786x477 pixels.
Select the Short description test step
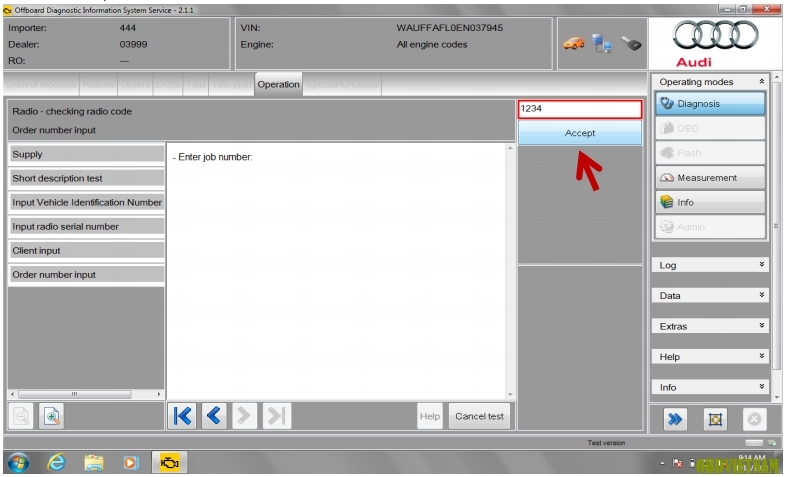(x=86, y=178)
